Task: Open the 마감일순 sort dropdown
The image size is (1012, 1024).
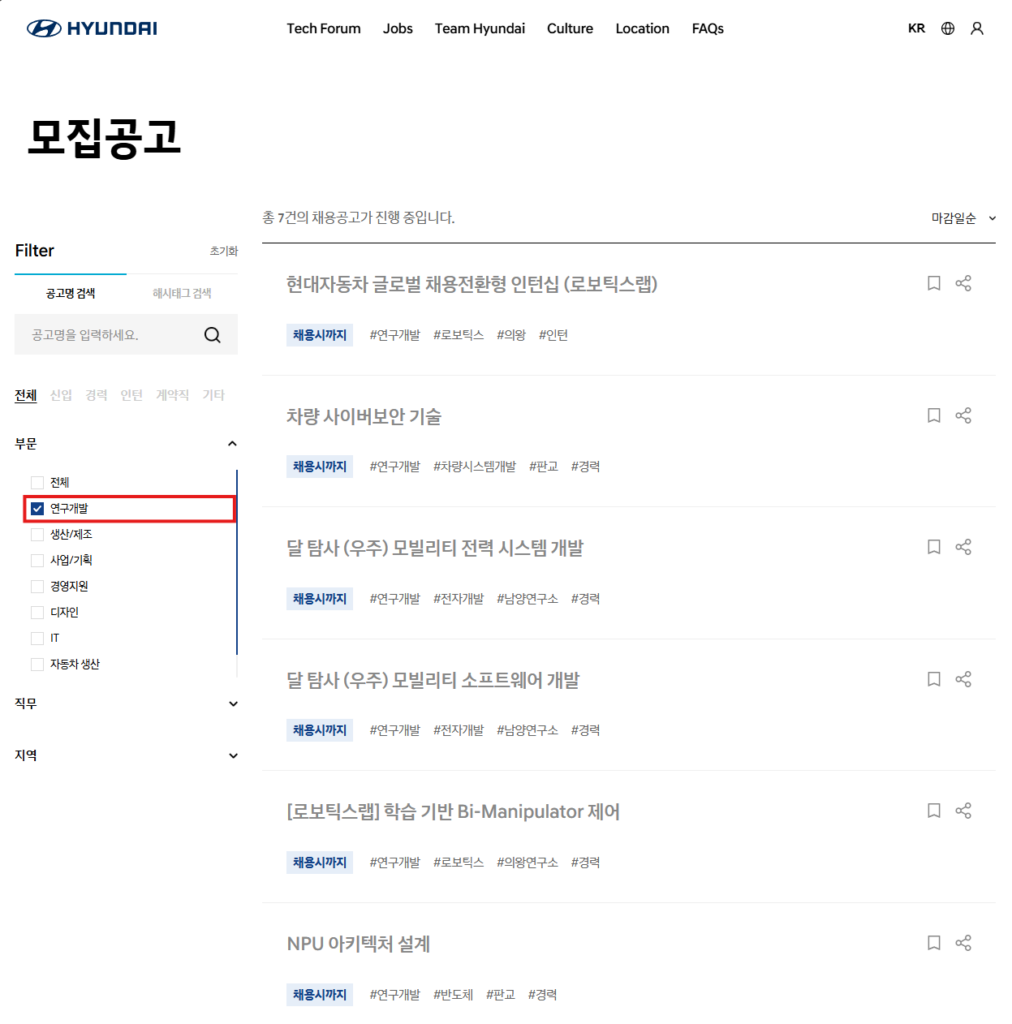Action: click(964, 218)
